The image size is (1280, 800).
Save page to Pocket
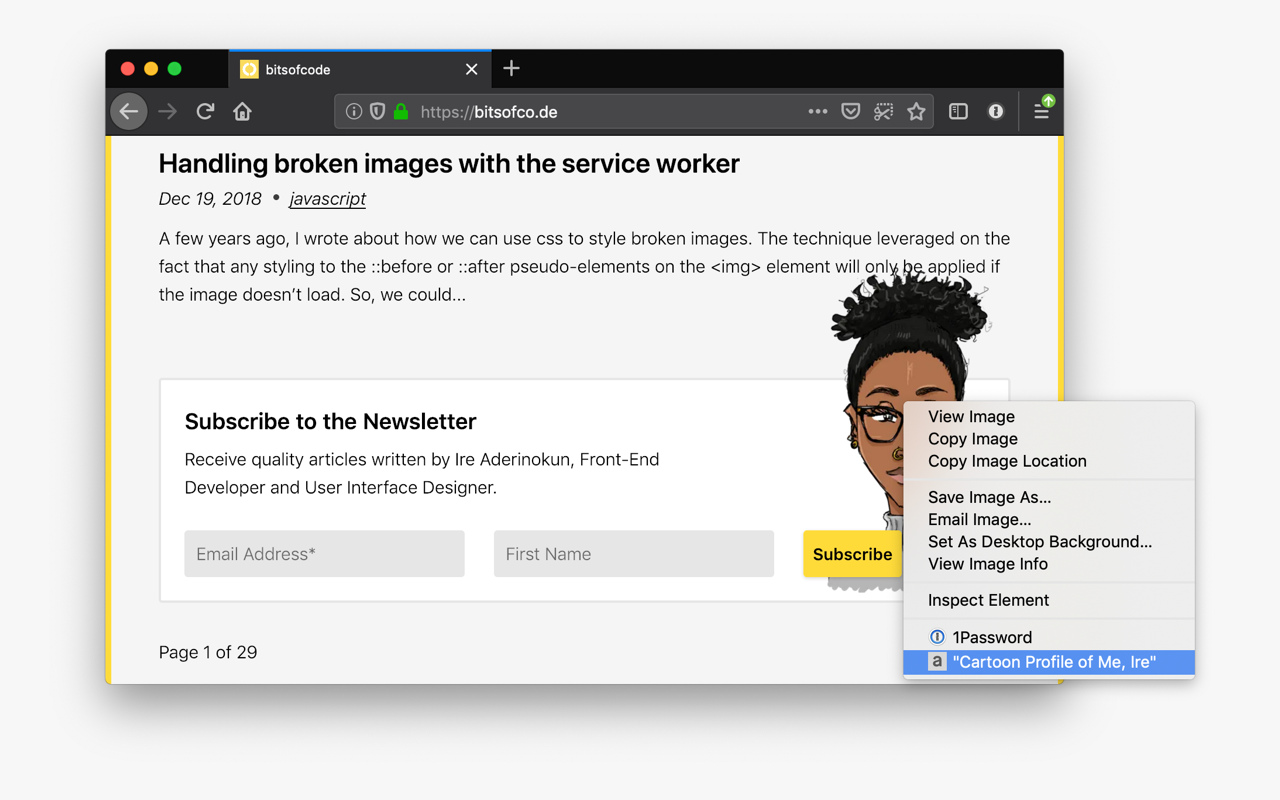pyautogui.click(x=851, y=112)
